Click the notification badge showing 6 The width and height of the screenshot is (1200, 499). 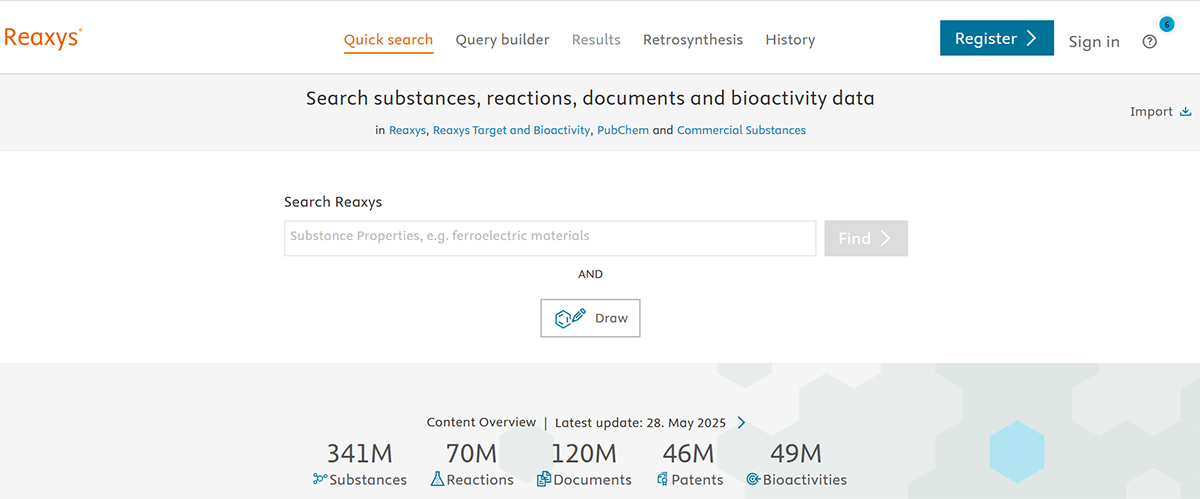1166,24
